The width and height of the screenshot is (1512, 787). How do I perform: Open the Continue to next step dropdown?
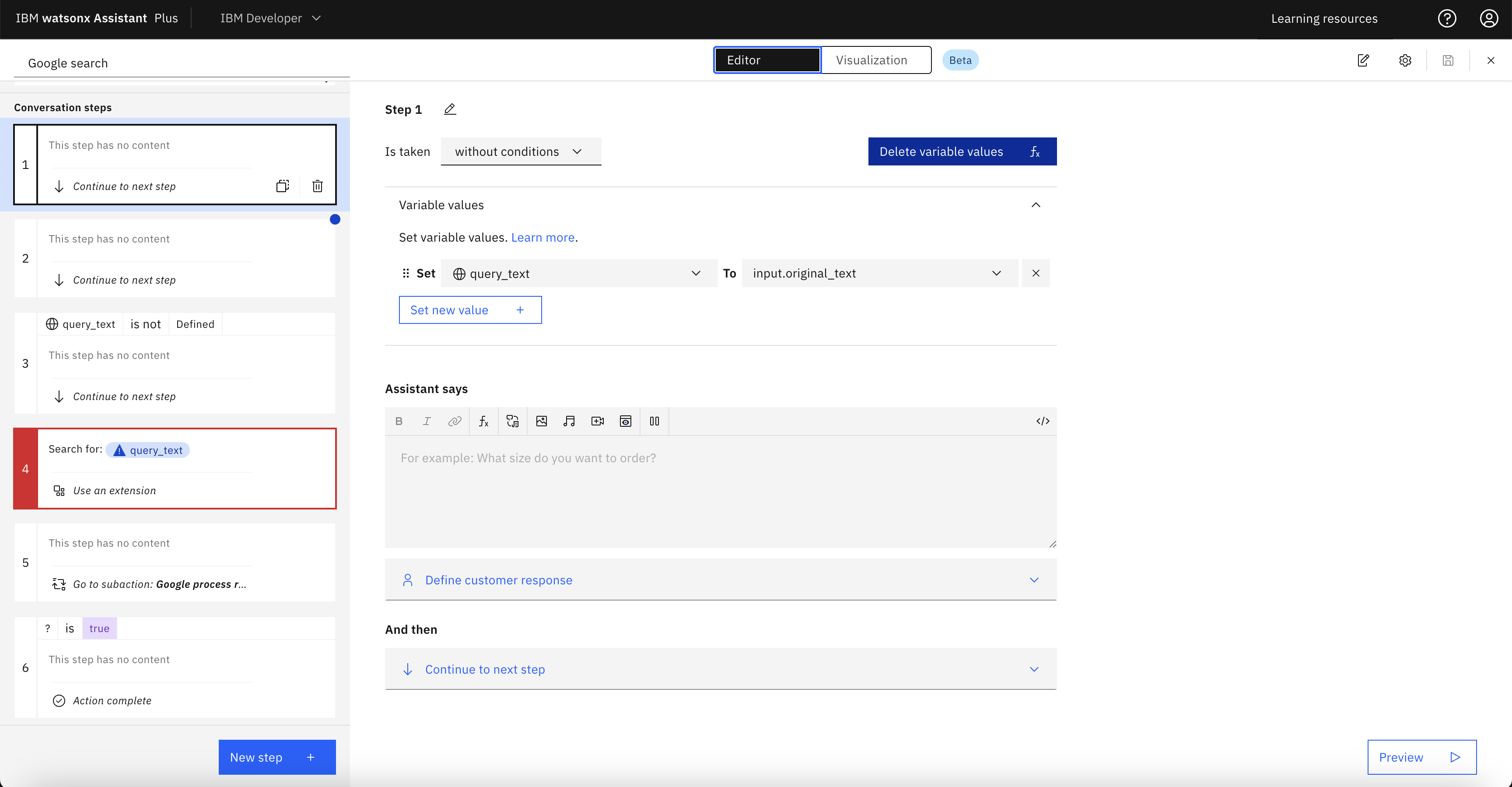click(x=720, y=669)
